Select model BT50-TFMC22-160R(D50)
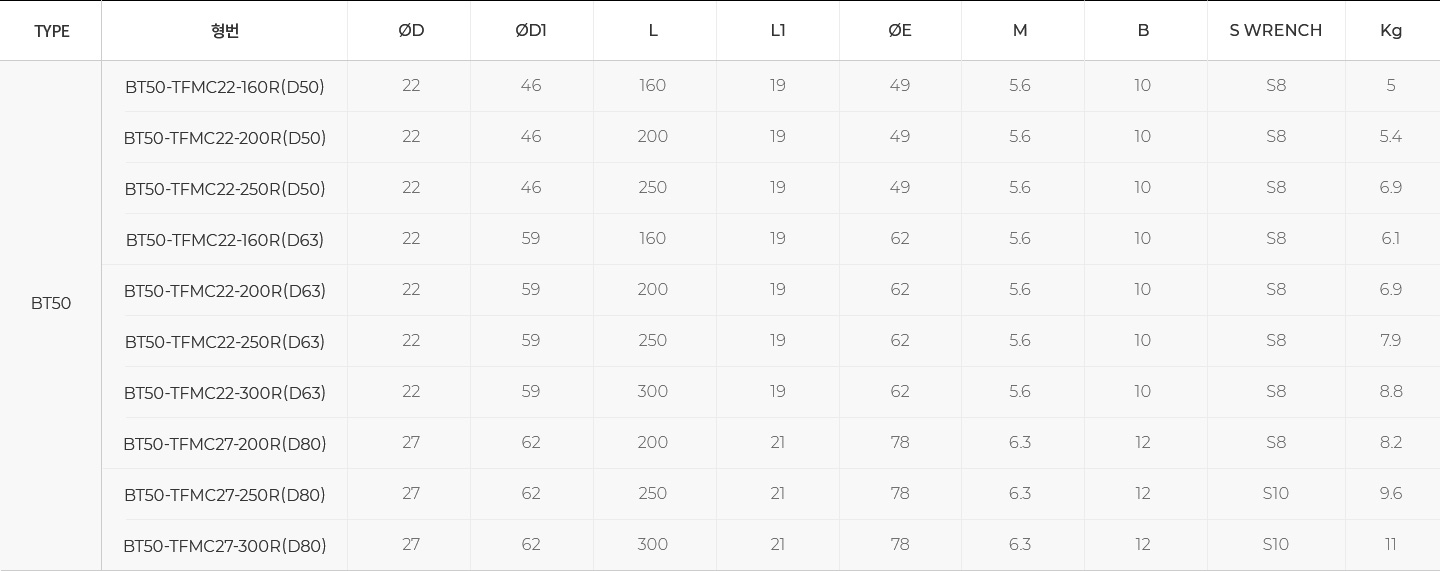 (225, 87)
